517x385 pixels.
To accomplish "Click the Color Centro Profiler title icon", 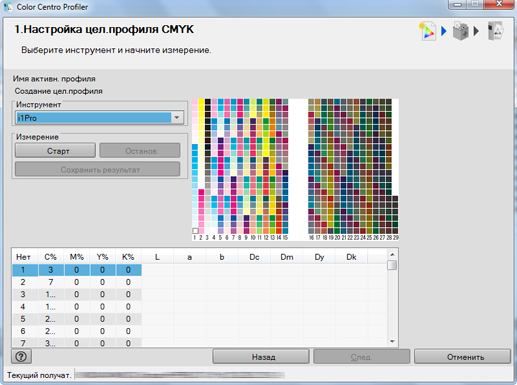I will click(8, 7).
